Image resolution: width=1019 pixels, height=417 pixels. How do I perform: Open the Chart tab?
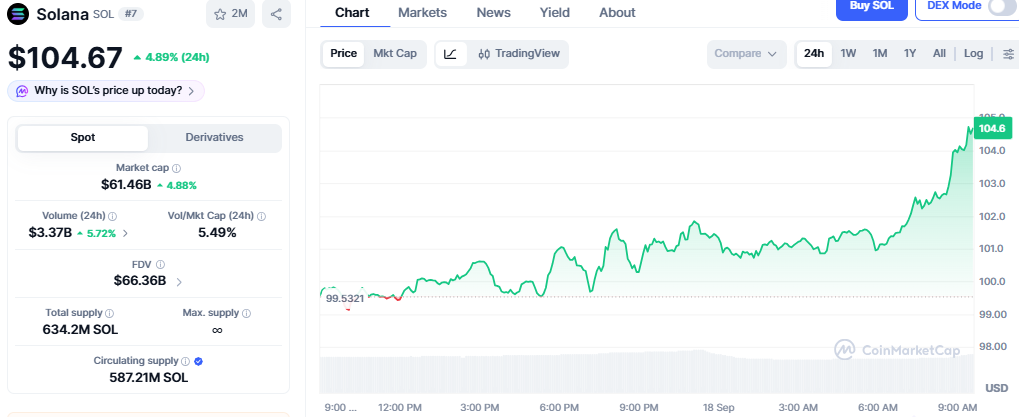pos(352,13)
